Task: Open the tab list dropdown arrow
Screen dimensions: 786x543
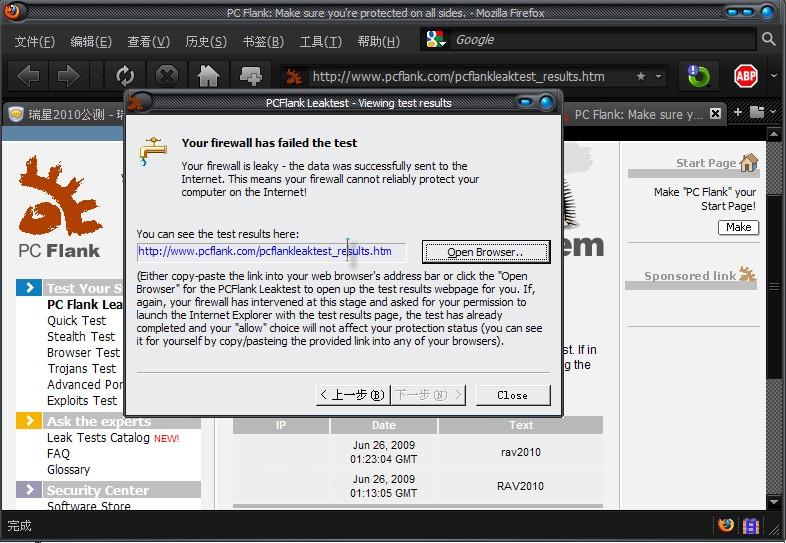Action: click(772, 112)
